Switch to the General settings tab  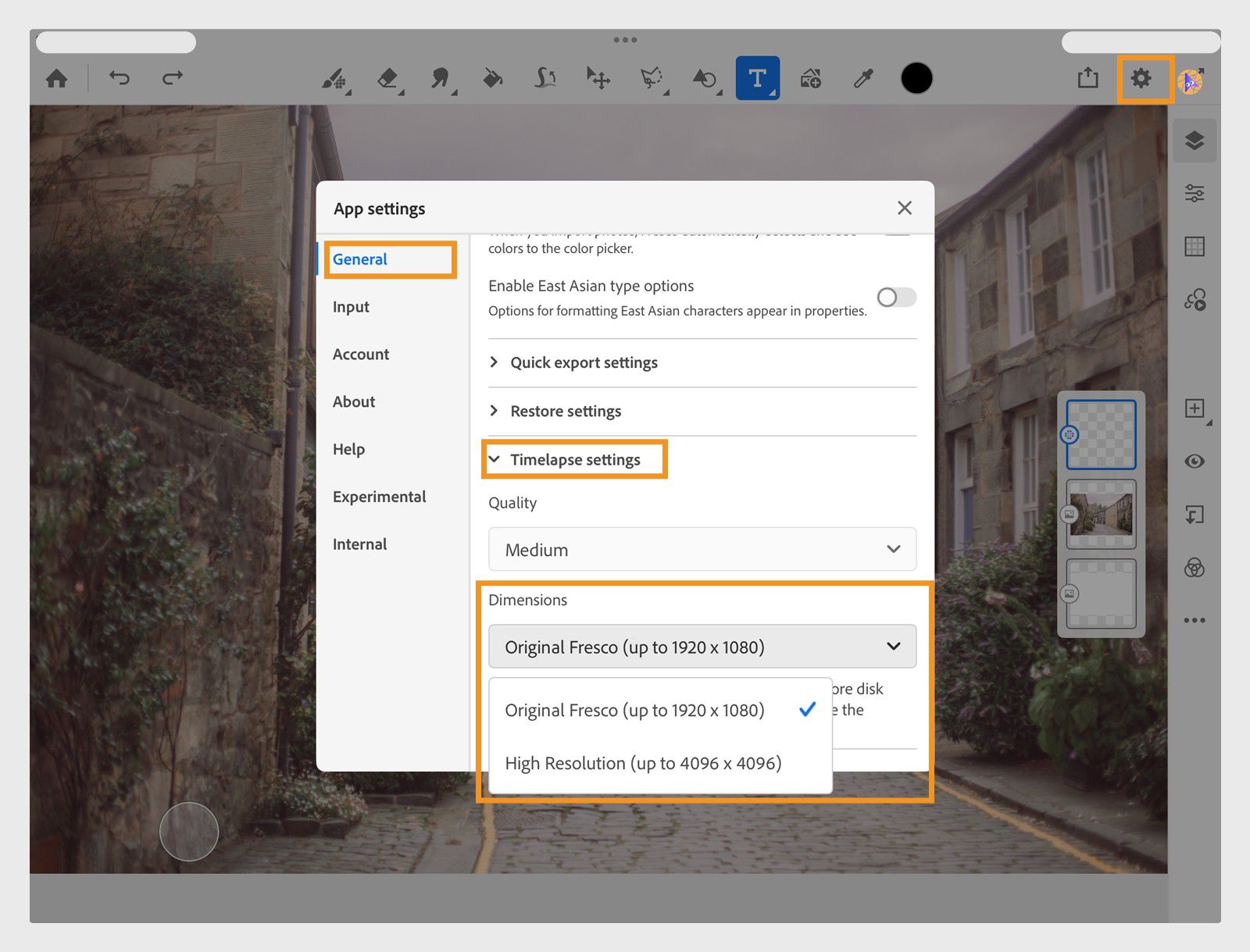359,259
